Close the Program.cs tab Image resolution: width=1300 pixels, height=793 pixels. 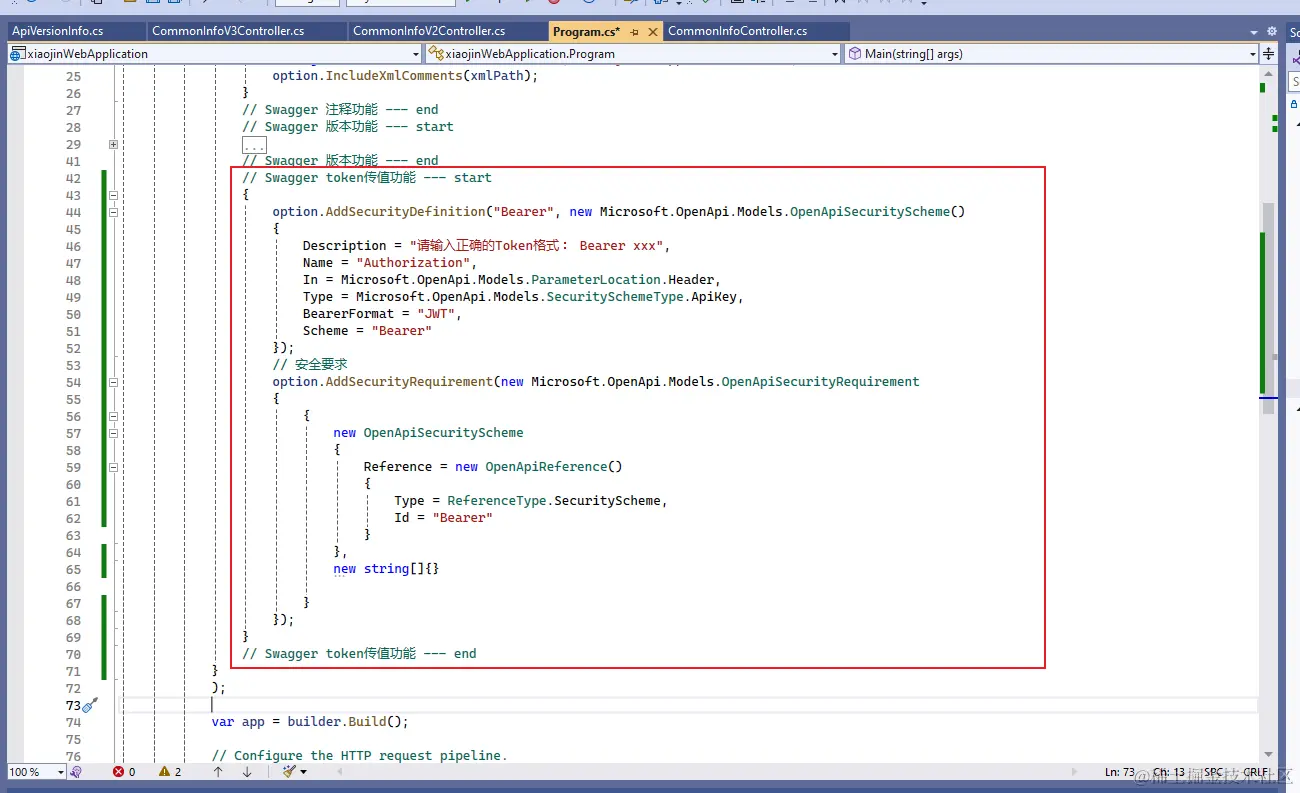653,32
